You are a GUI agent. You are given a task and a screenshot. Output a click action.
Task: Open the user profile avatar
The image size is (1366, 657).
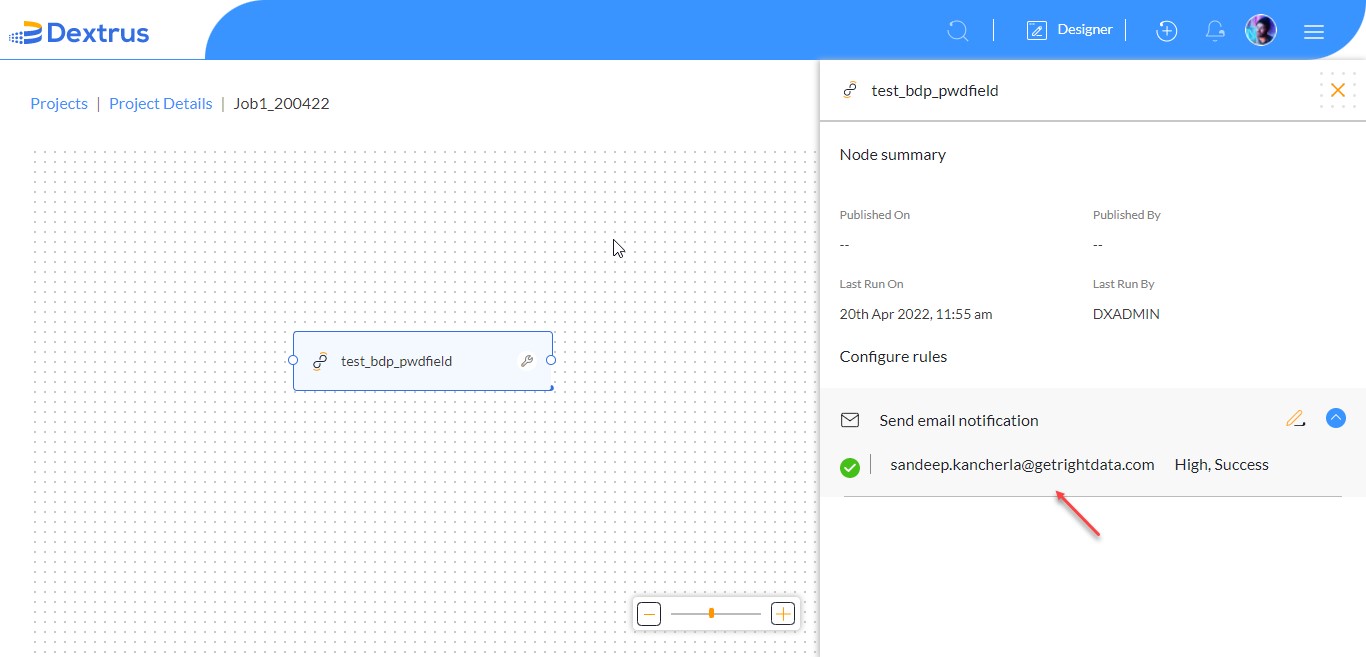[1261, 30]
